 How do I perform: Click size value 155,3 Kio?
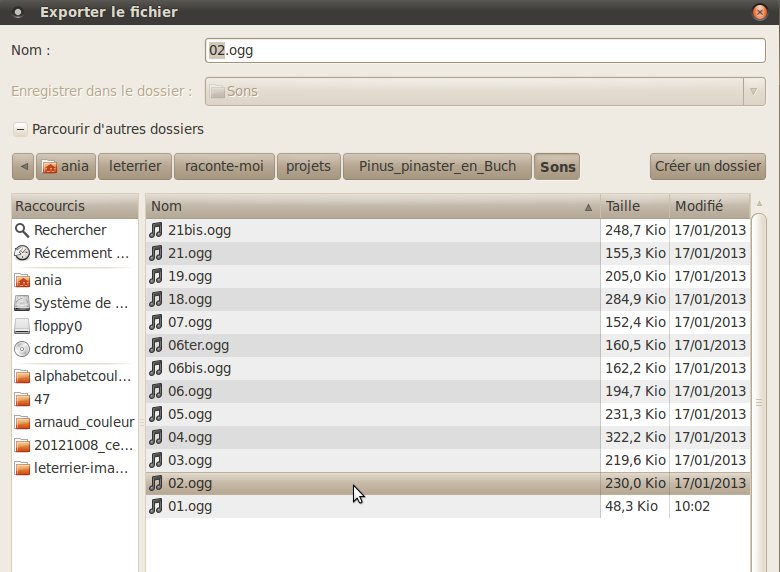pos(635,253)
